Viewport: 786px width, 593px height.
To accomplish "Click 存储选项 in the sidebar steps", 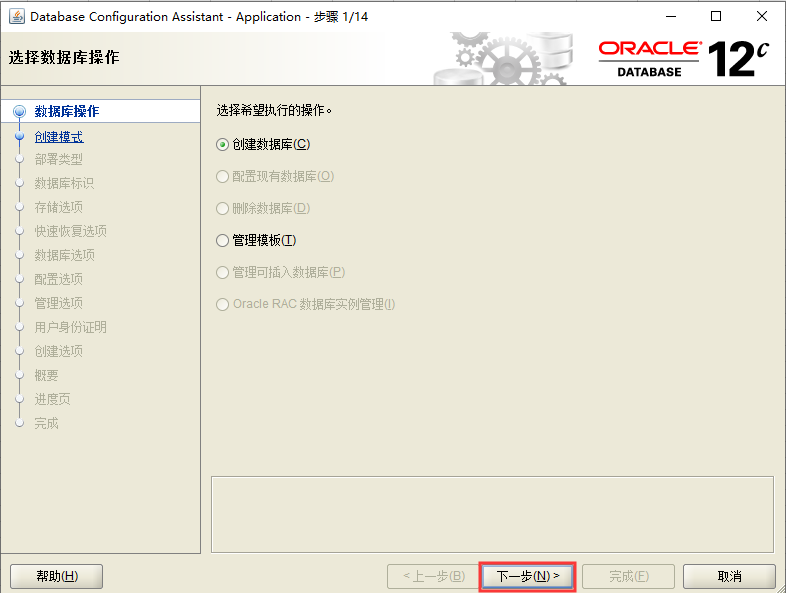I will click(x=59, y=207).
